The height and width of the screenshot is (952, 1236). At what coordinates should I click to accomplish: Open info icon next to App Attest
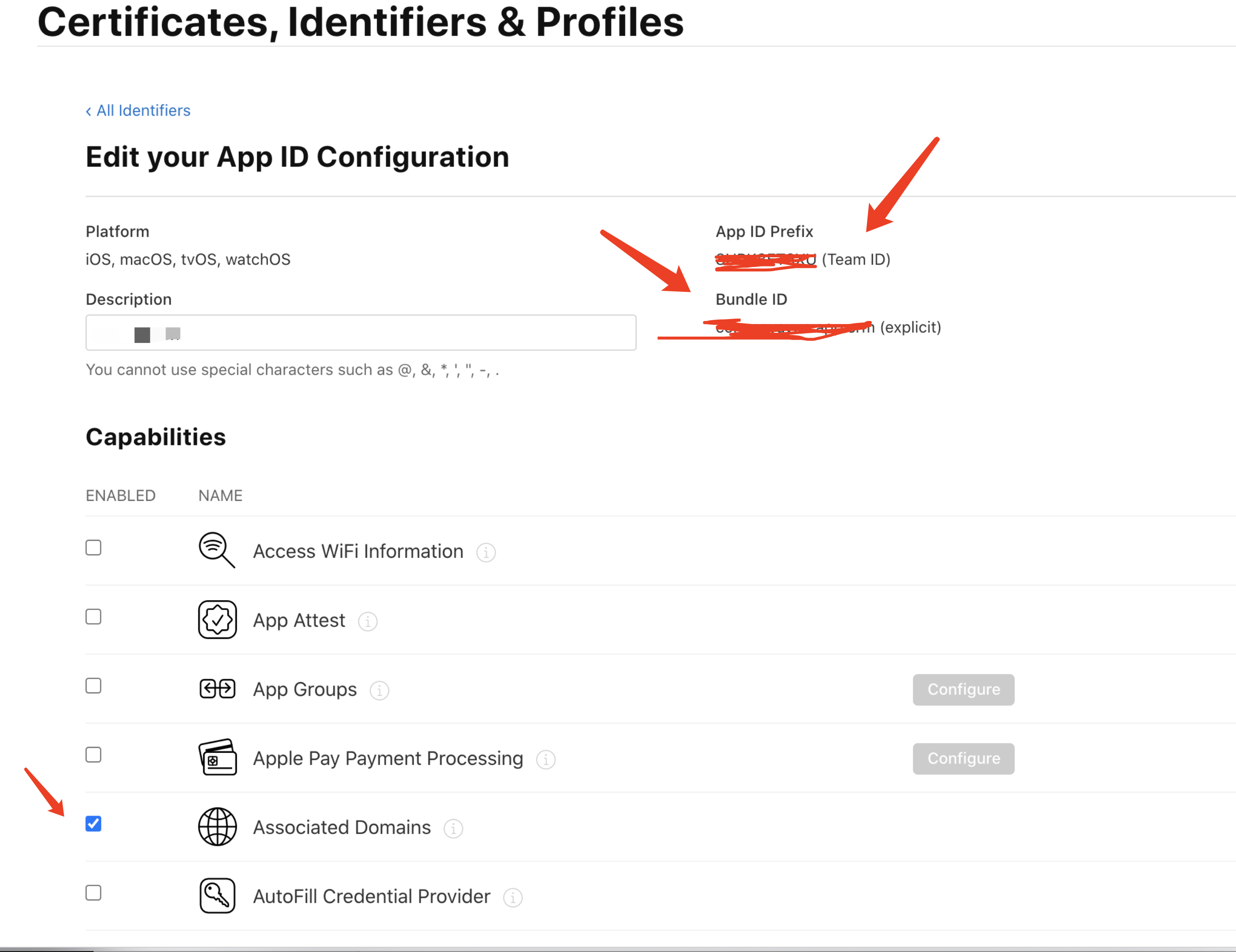coord(368,622)
